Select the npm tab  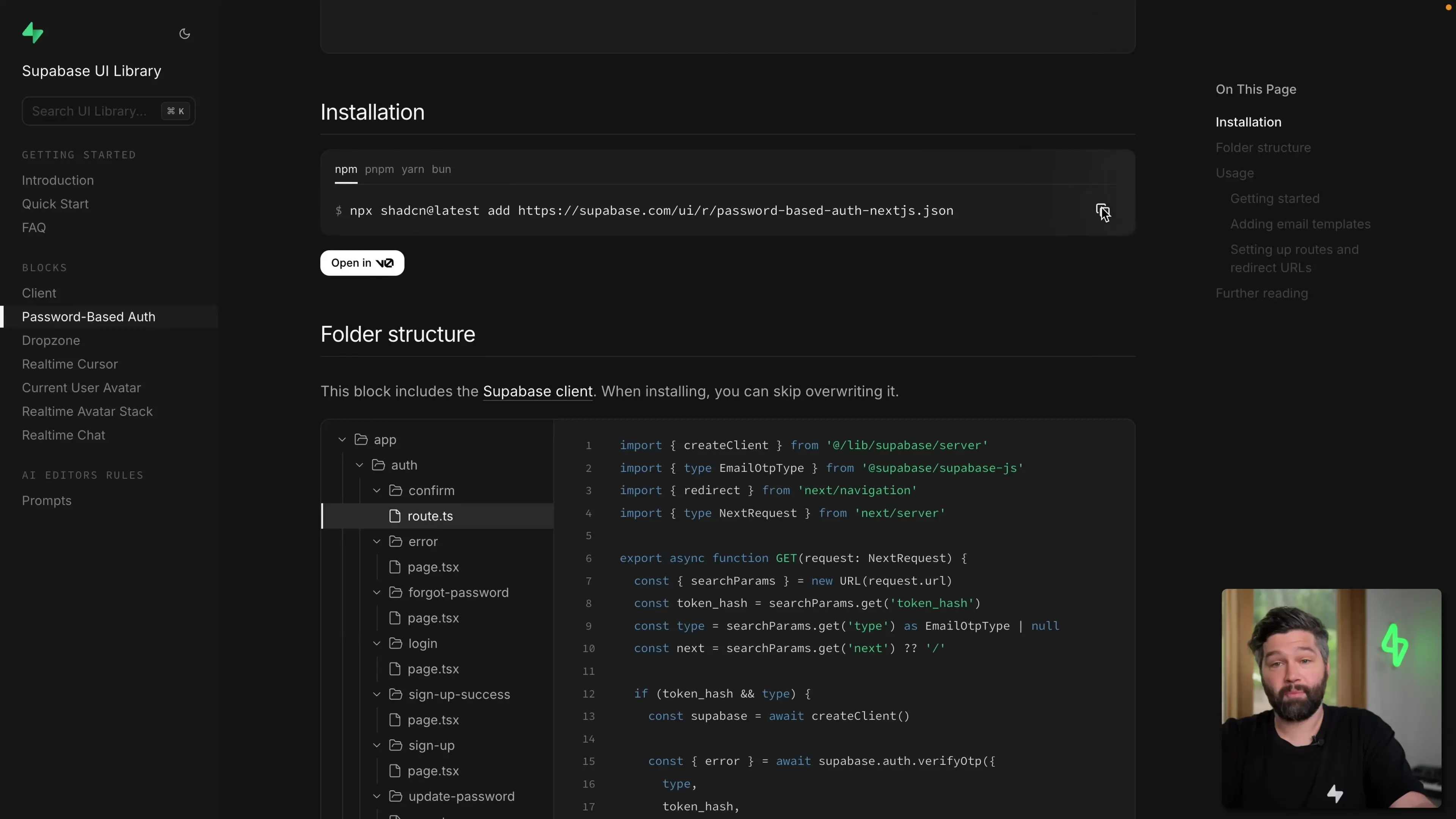tap(346, 169)
